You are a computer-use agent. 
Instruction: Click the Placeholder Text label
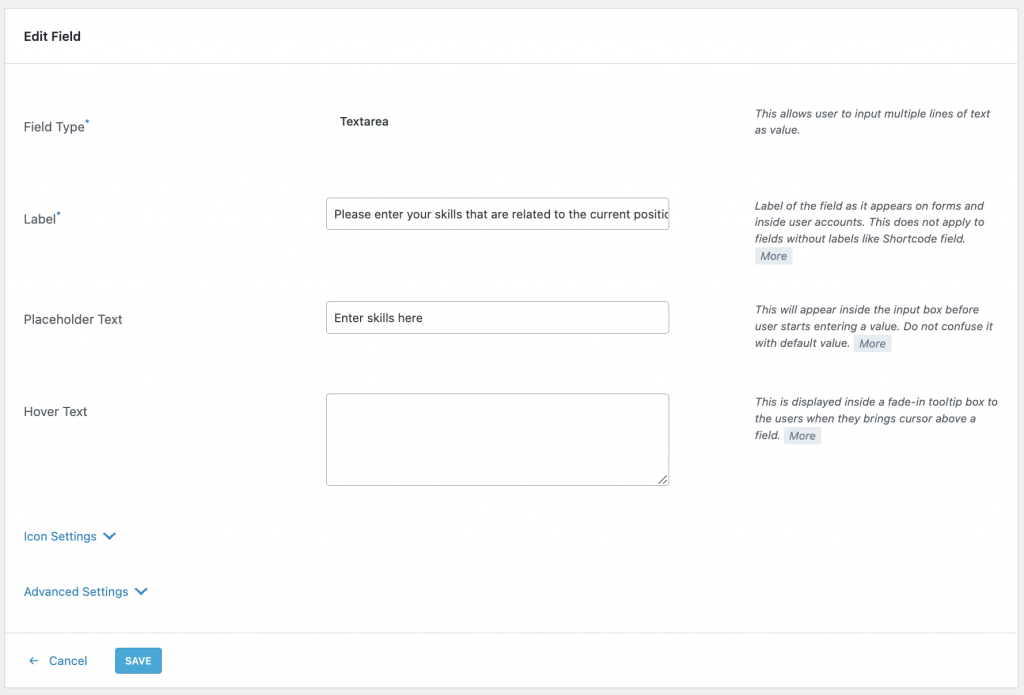coord(72,319)
